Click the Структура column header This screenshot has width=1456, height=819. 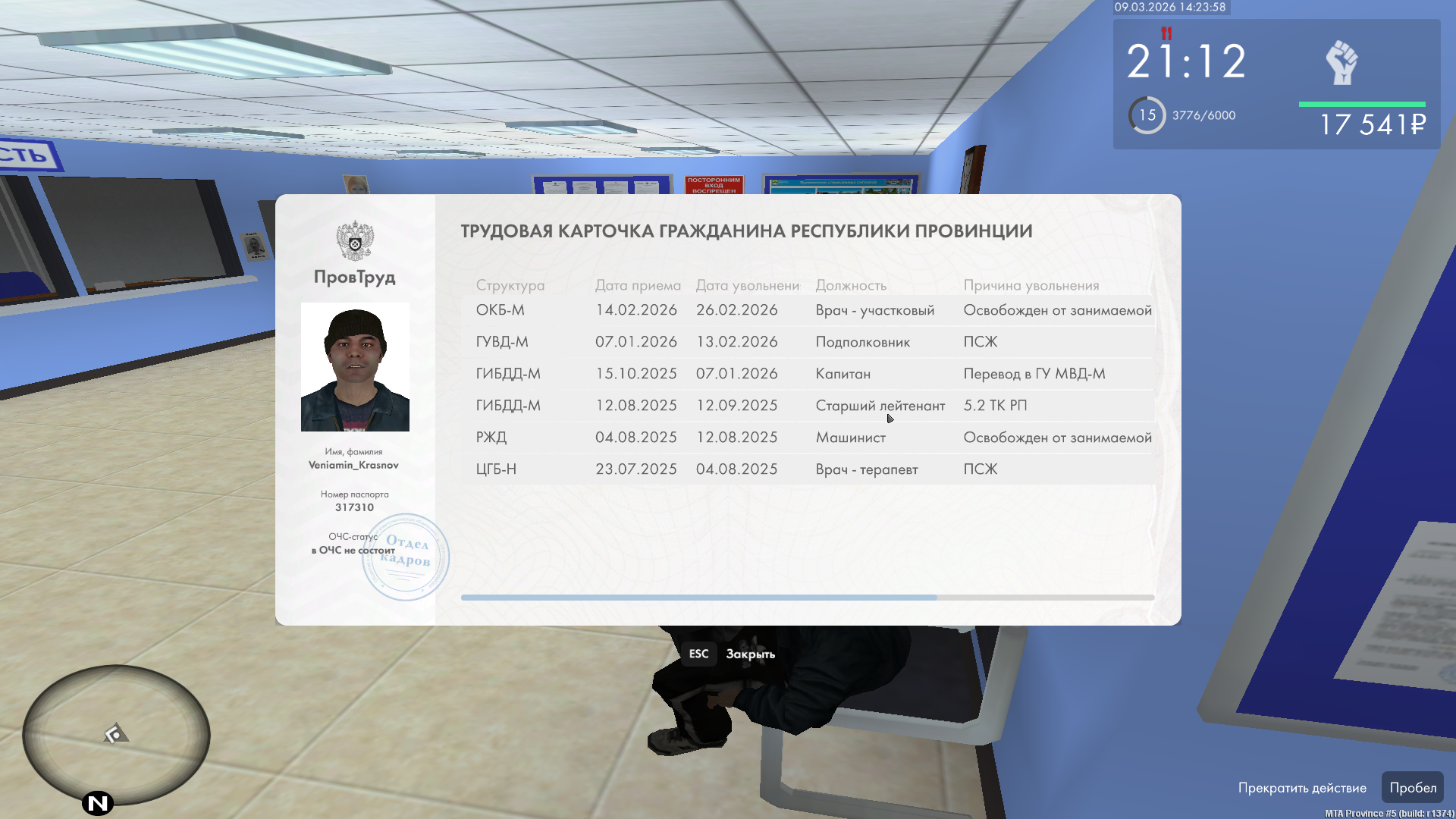510,285
